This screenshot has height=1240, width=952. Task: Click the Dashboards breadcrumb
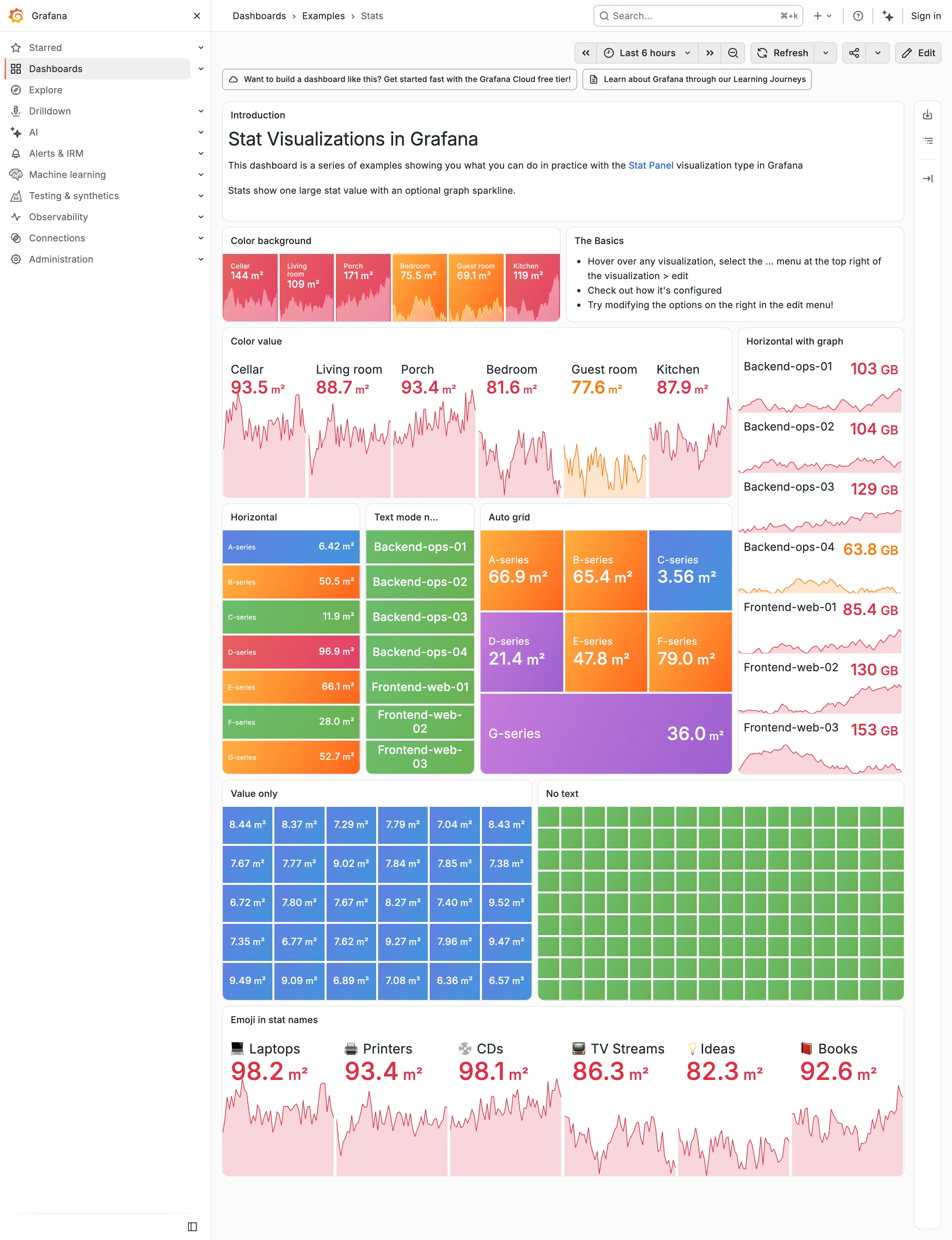coord(259,16)
